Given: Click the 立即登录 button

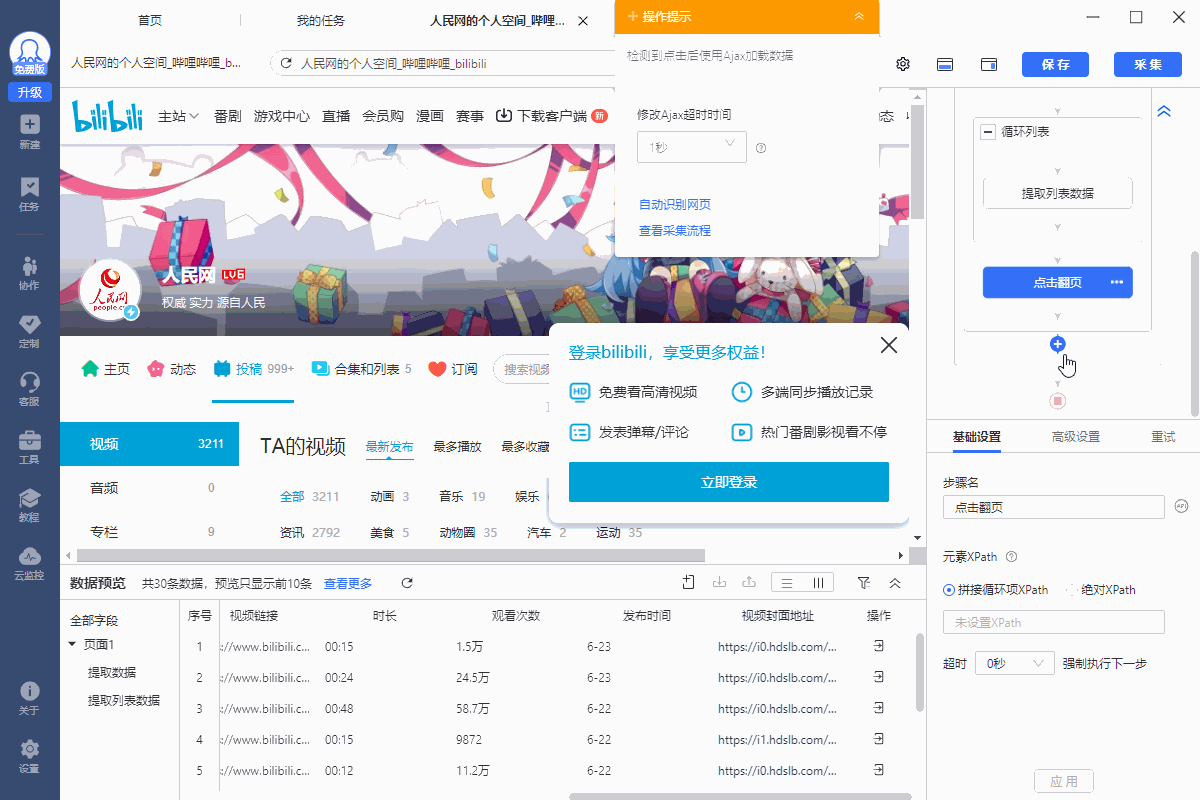Looking at the screenshot, I should [x=729, y=482].
